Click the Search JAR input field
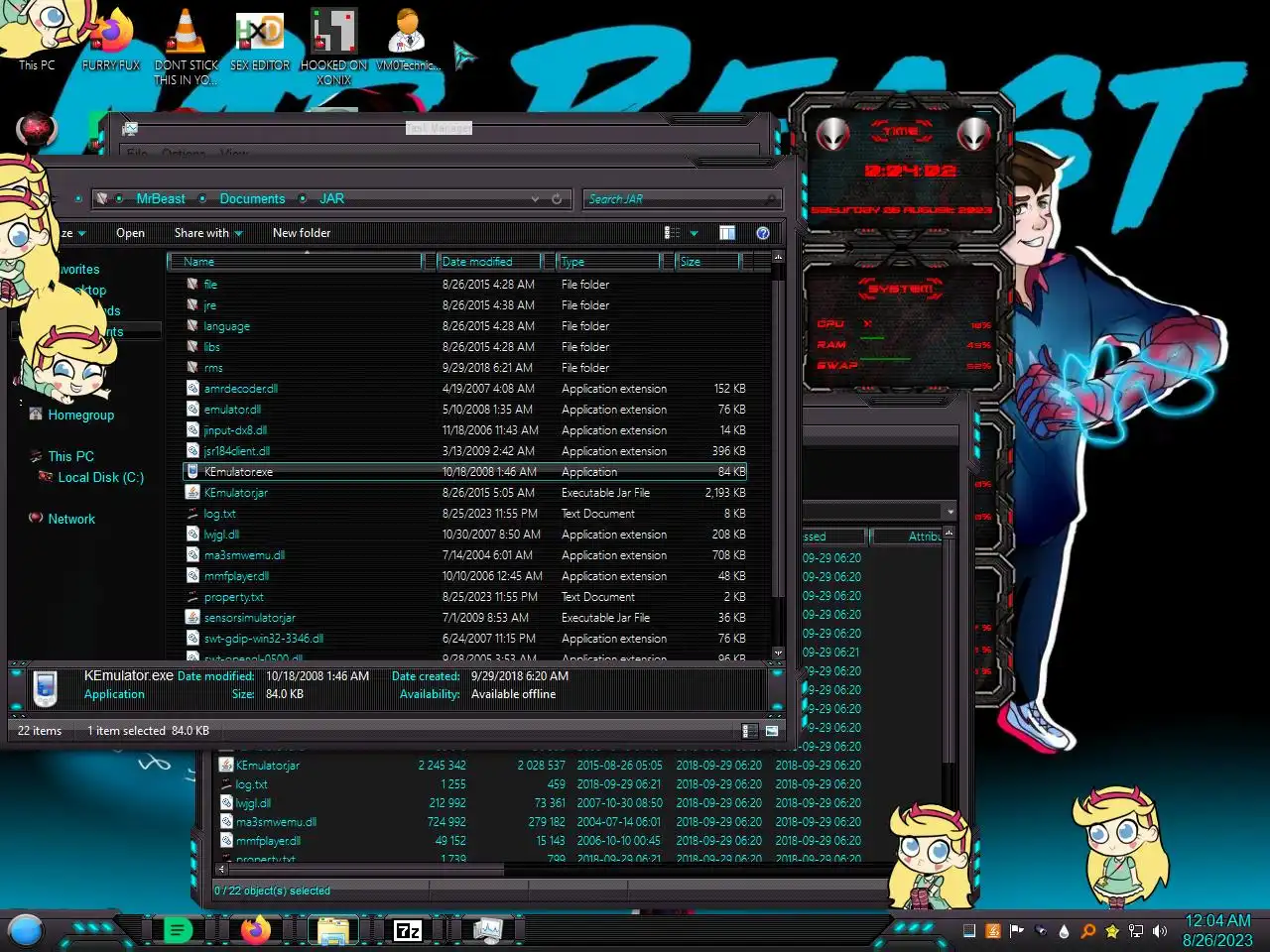 pyautogui.click(x=681, y=199)
